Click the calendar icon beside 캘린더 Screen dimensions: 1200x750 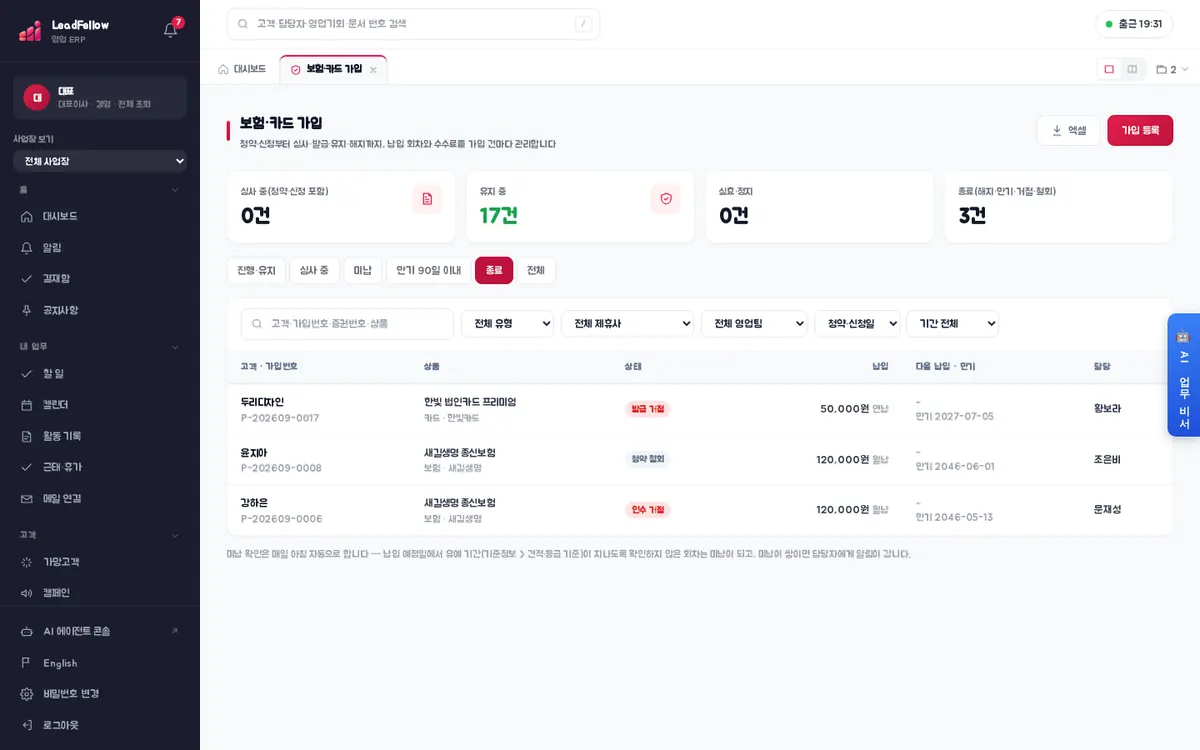(27, 405)
